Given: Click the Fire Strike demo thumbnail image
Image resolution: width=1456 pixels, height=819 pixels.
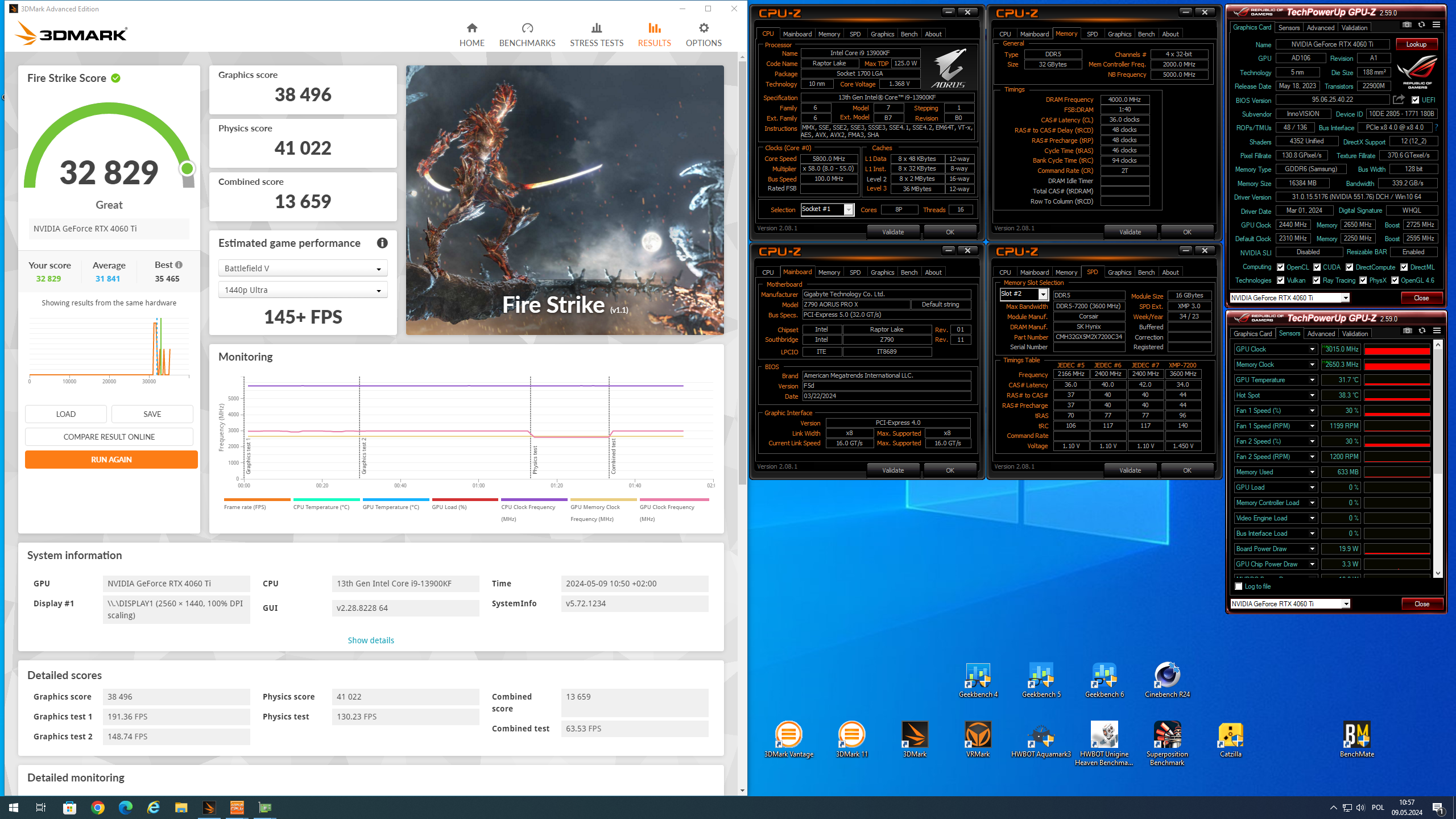Looking at the screenshot, I should pos(565,200).
